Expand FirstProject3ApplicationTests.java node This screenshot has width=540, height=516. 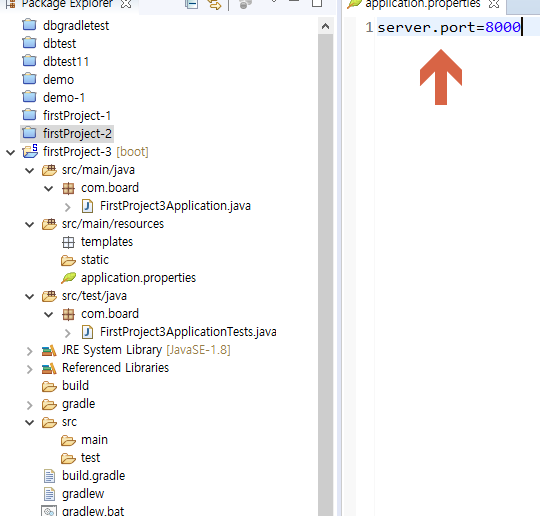pos(68,333)
